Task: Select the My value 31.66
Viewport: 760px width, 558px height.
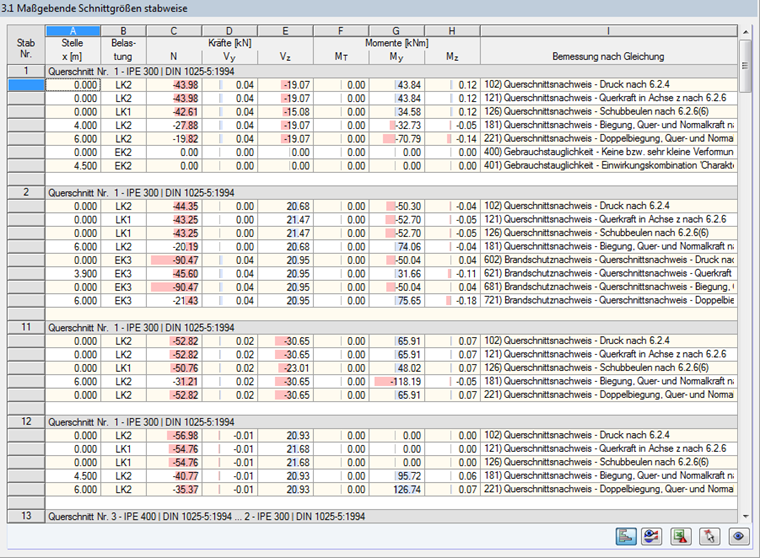Action: [x=396, y=274]
